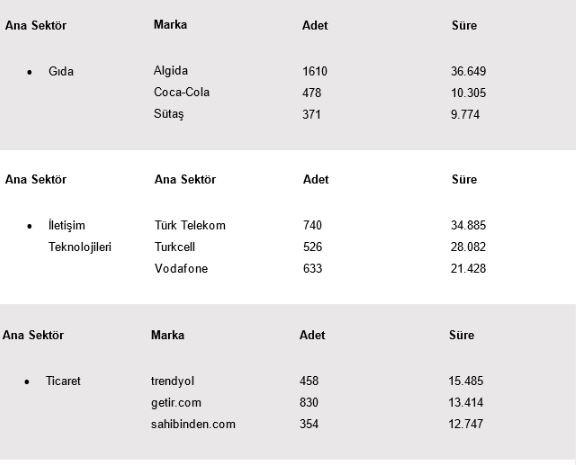The image size is (576, 465).
Task: Select the getir.com entry
Action: pos(176,403)
